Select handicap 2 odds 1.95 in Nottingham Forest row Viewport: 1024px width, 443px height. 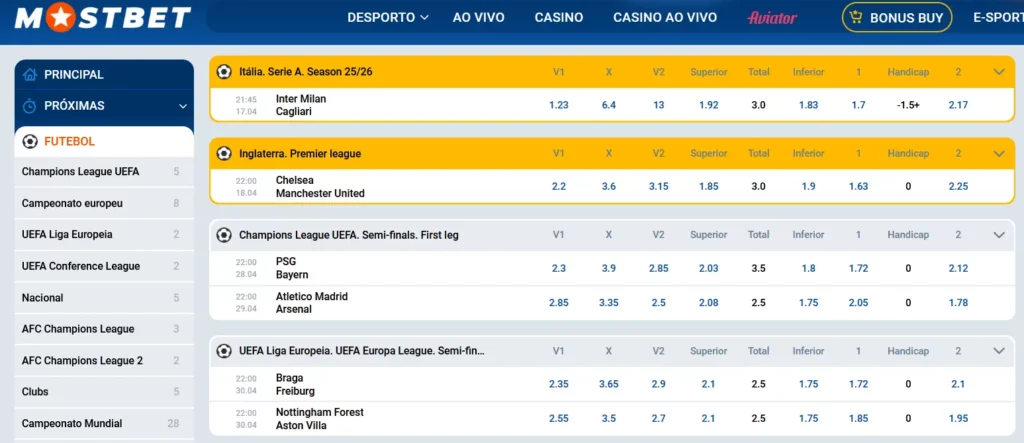coord(958,419)
